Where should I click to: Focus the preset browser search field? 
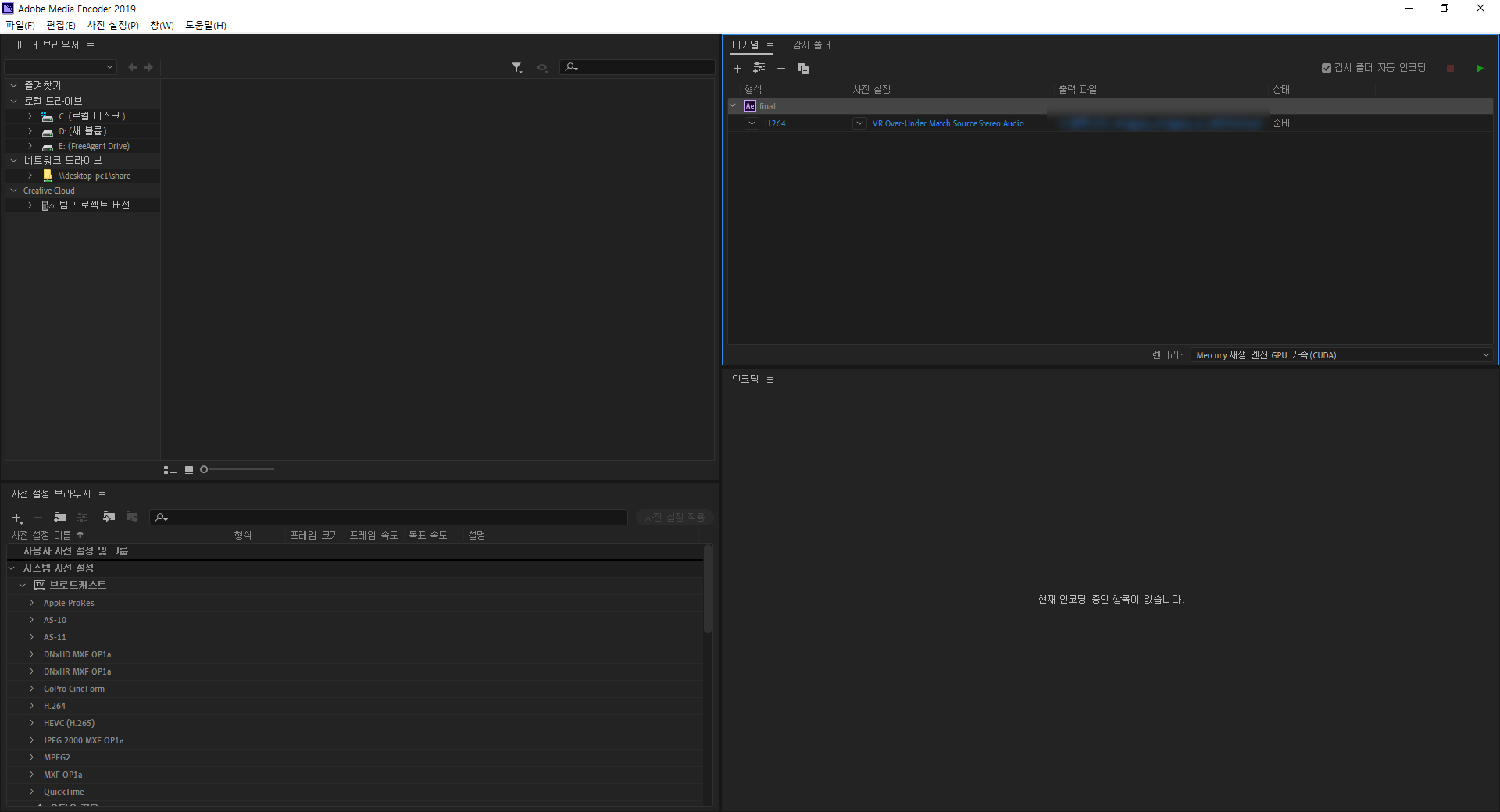[388, 518]
